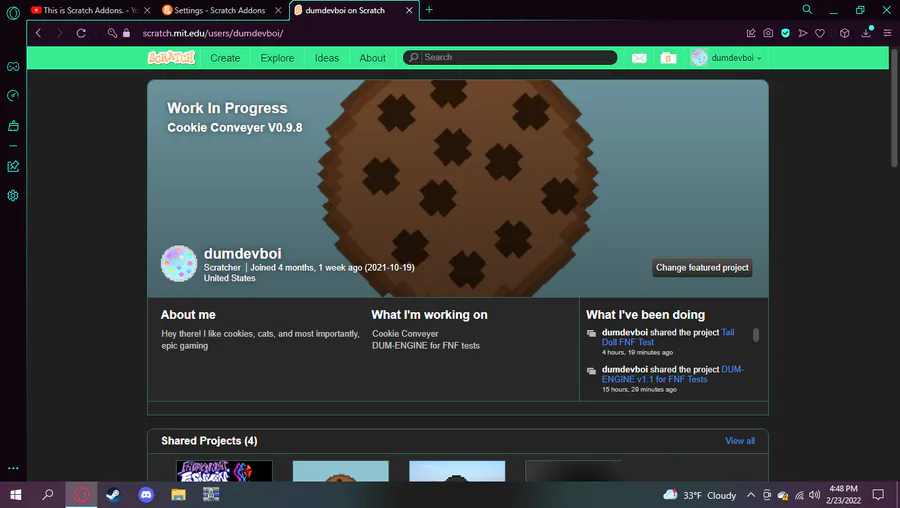The height and width of the screenshot is (508, 900).
Task: Click the Scratch logo
Action: pos(171,57)
